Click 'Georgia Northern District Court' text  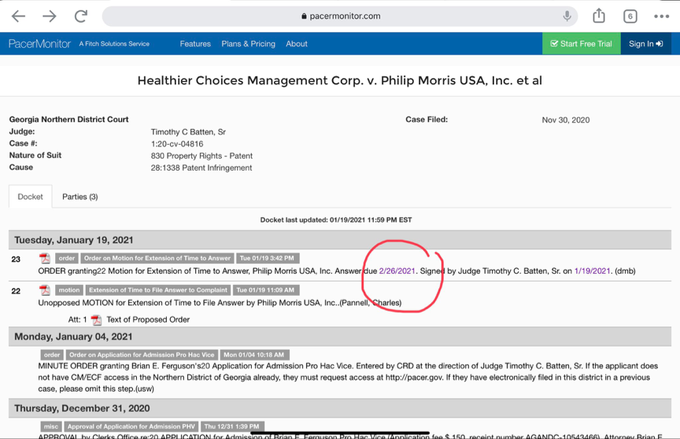point(69,119)
